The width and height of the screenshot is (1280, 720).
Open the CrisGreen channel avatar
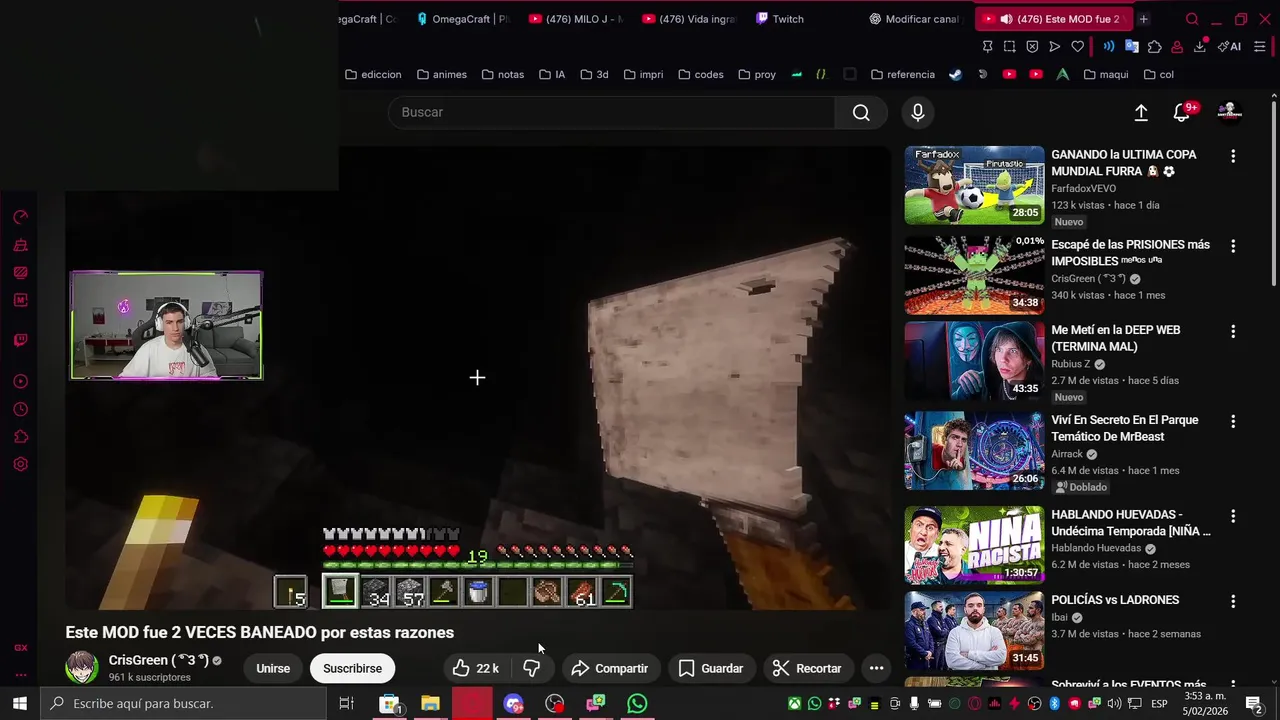(82, 668)
